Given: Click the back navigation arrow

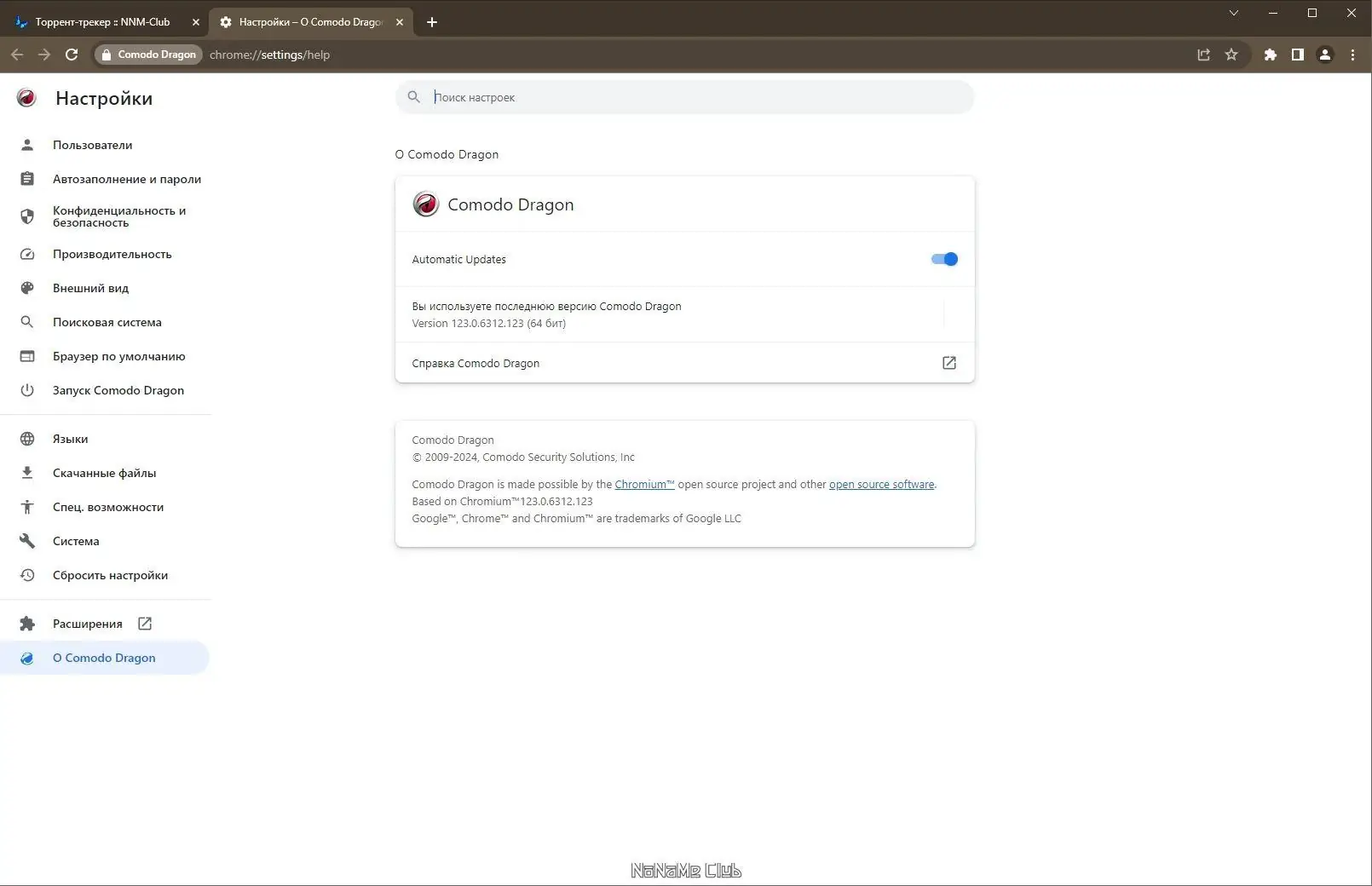Looking at the screenshot, I should [x=17, y=55].
